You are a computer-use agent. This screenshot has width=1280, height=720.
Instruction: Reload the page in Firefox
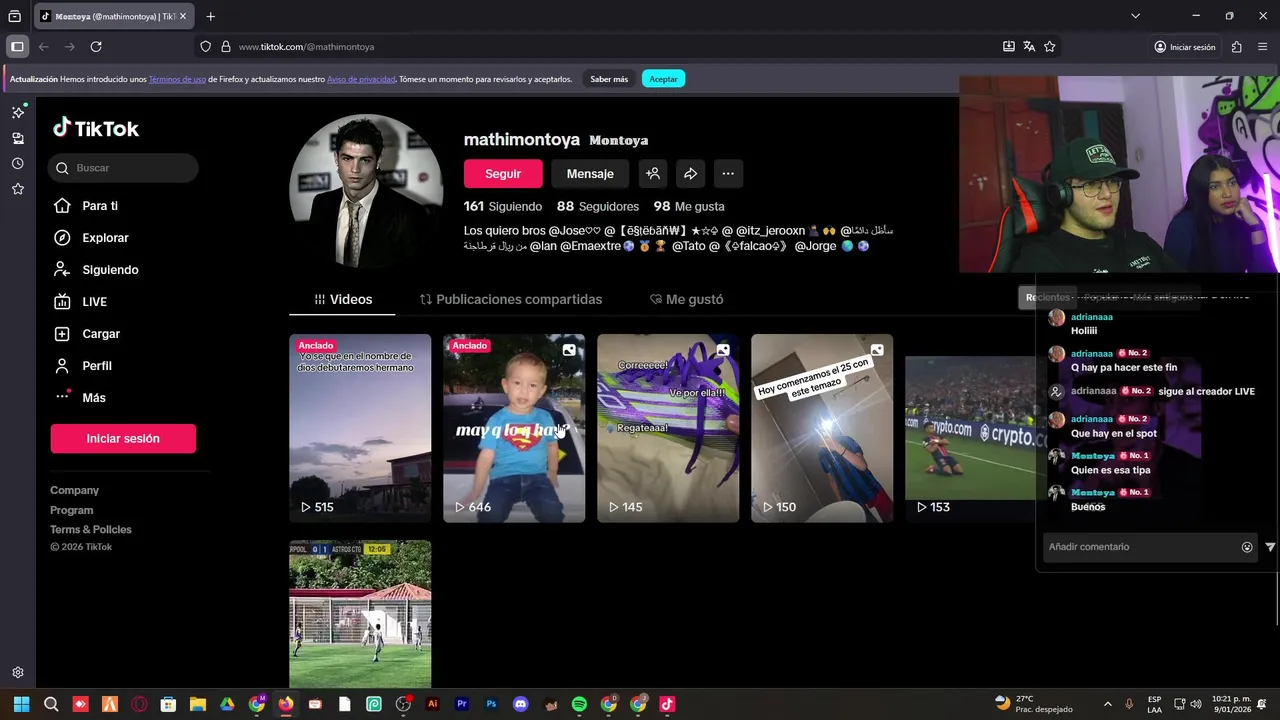[x=96, y=47]
